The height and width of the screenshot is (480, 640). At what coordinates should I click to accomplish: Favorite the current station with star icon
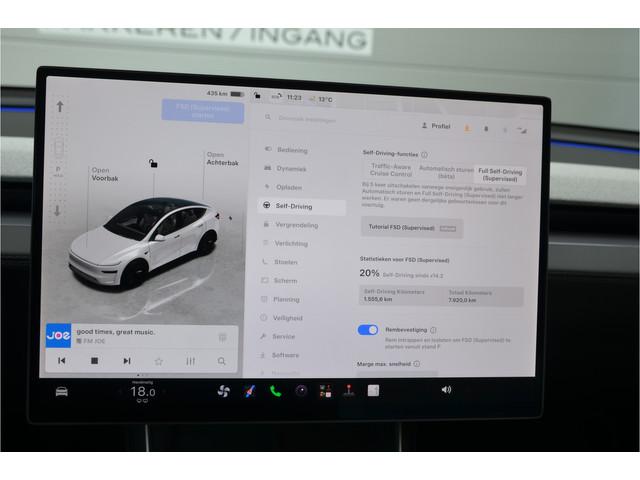[x=159, y=361]
